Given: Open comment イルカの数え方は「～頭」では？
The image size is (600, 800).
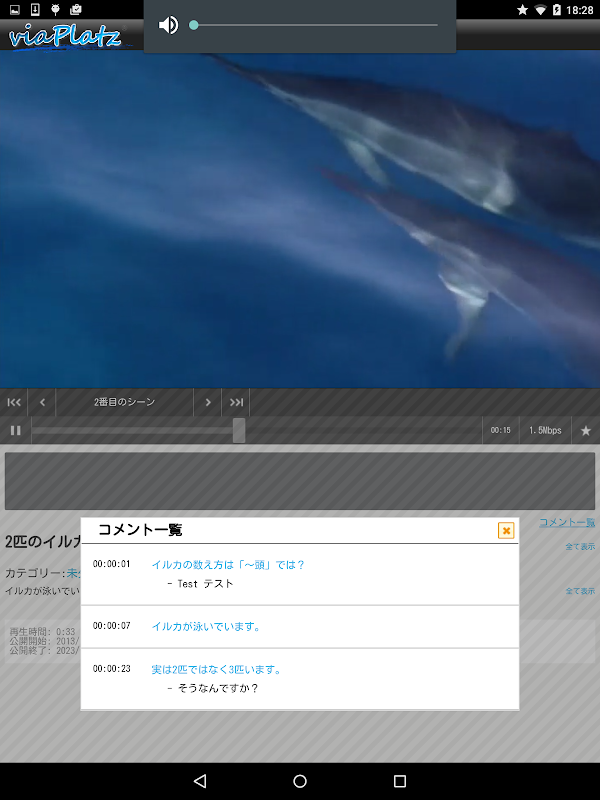Looking at the screenshot, I should [x=228, y=565].
